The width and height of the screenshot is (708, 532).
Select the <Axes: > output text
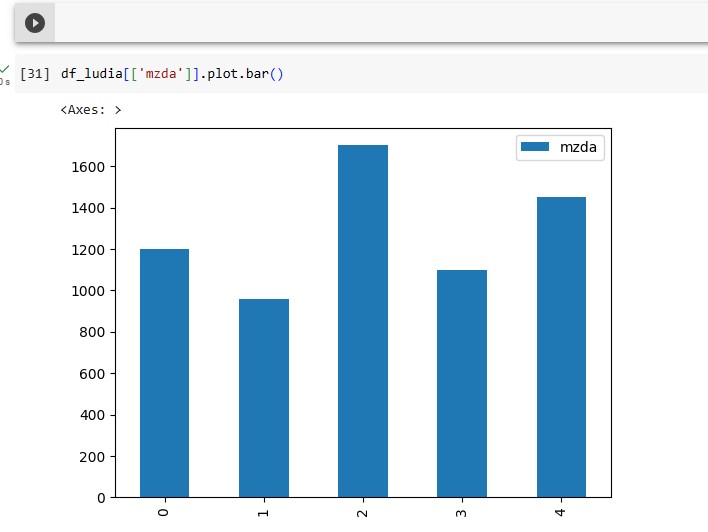click(x=91, y=110)
